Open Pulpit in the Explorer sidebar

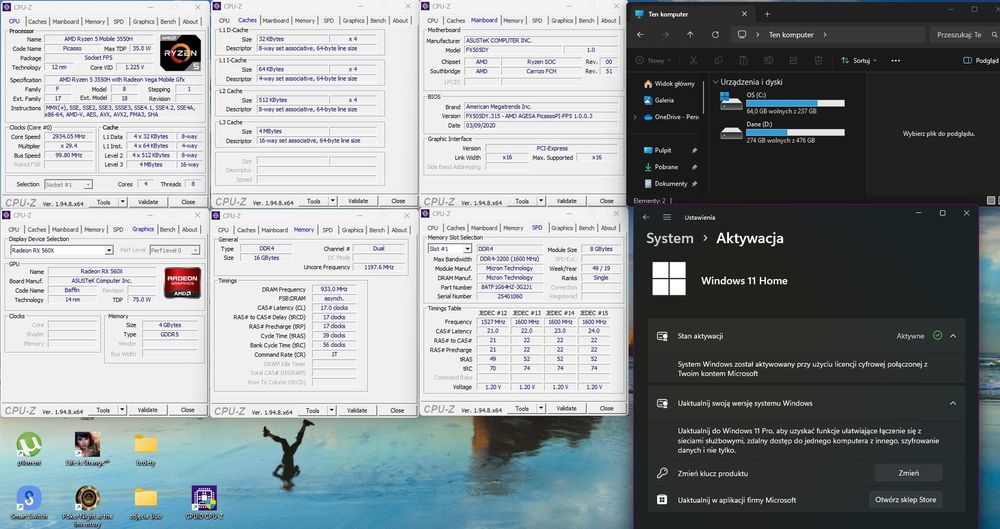click(657, 151)
